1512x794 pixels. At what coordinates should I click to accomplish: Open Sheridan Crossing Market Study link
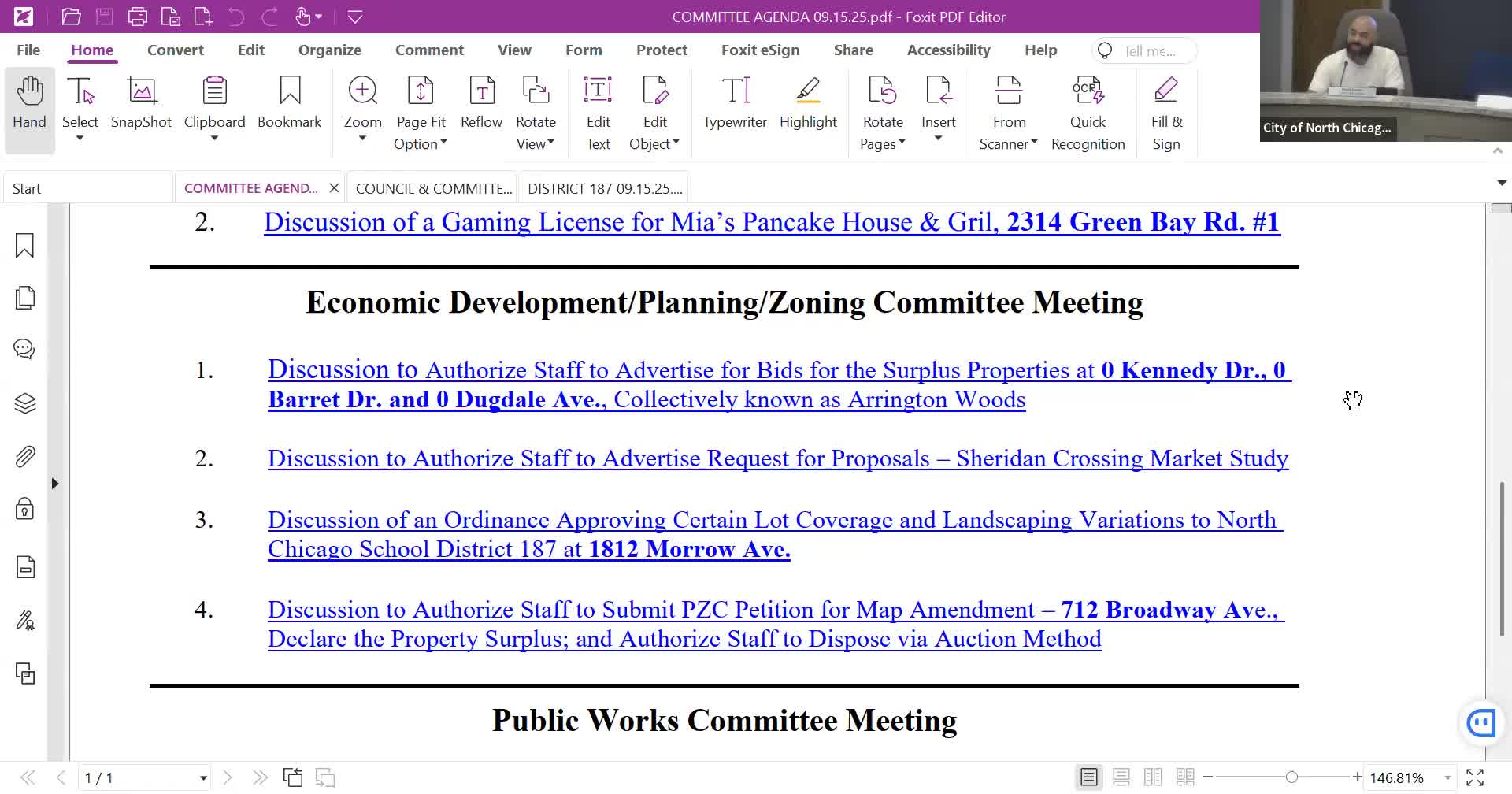(x=777, y=458)
